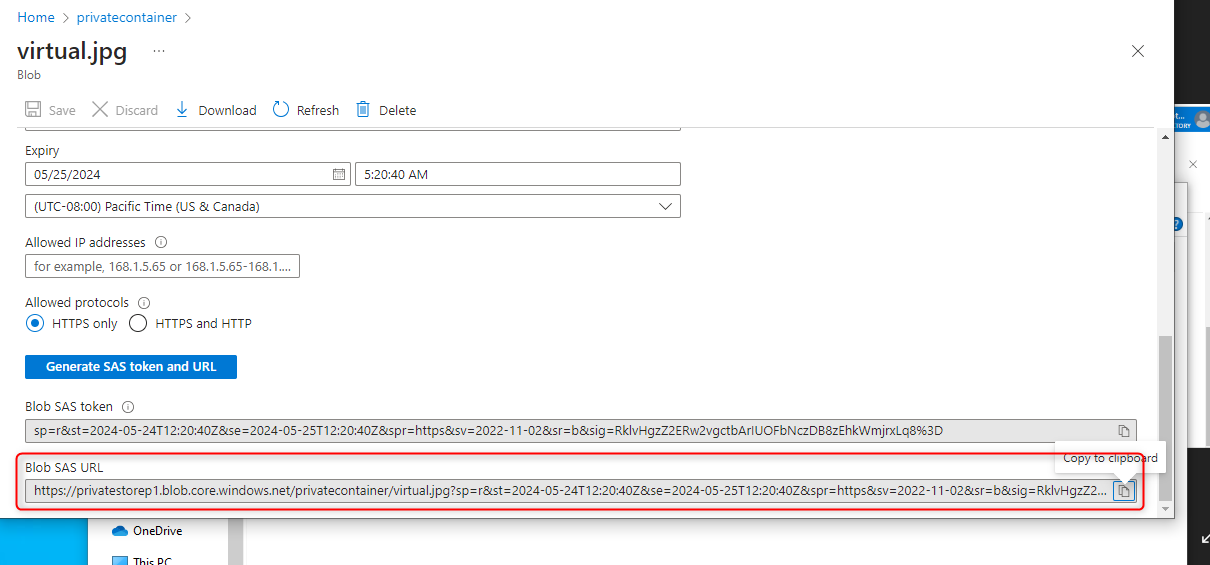Close the virtual.jpg blob panel
The image size is (1210, 565).
[1137, 51]
